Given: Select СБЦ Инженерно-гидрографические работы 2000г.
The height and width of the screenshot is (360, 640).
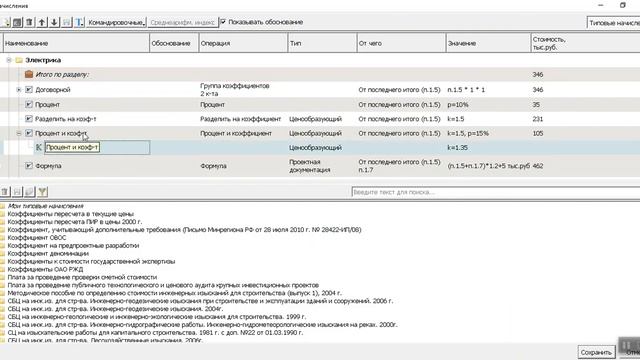Looking at the screenshot, I should 202,325.
